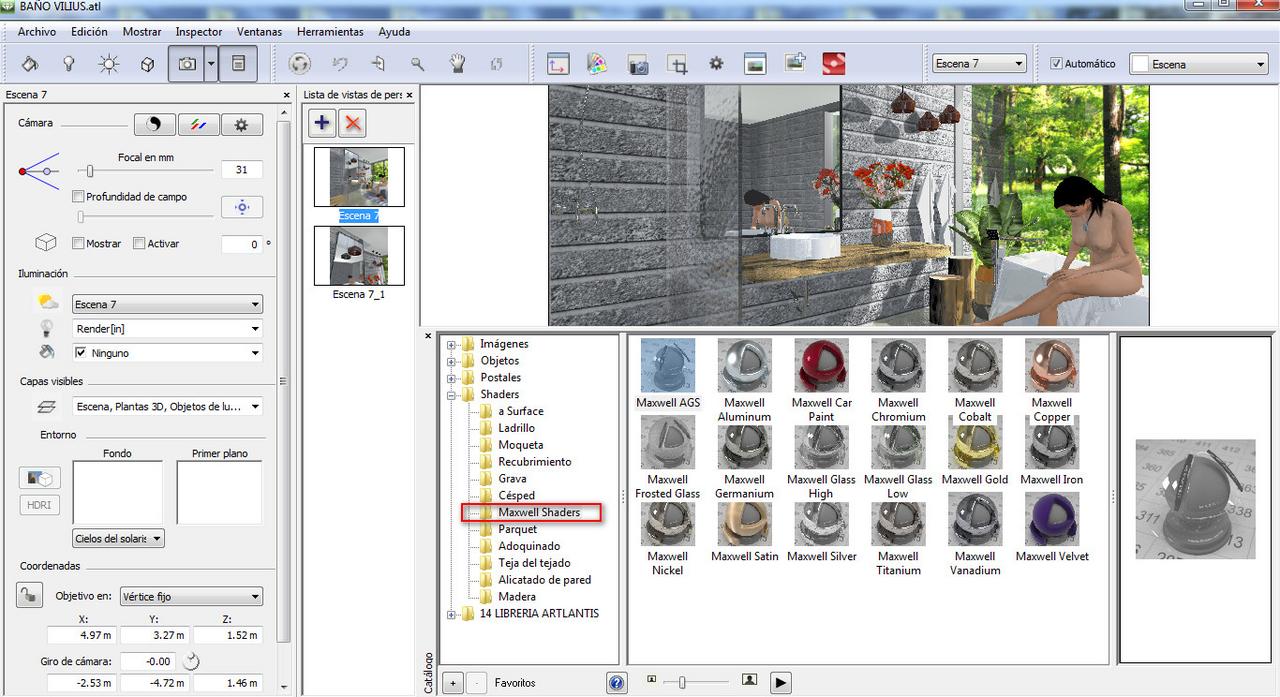1280x697 pixels.
Task: Select the pan hand tool
Action: coord(458,64)
